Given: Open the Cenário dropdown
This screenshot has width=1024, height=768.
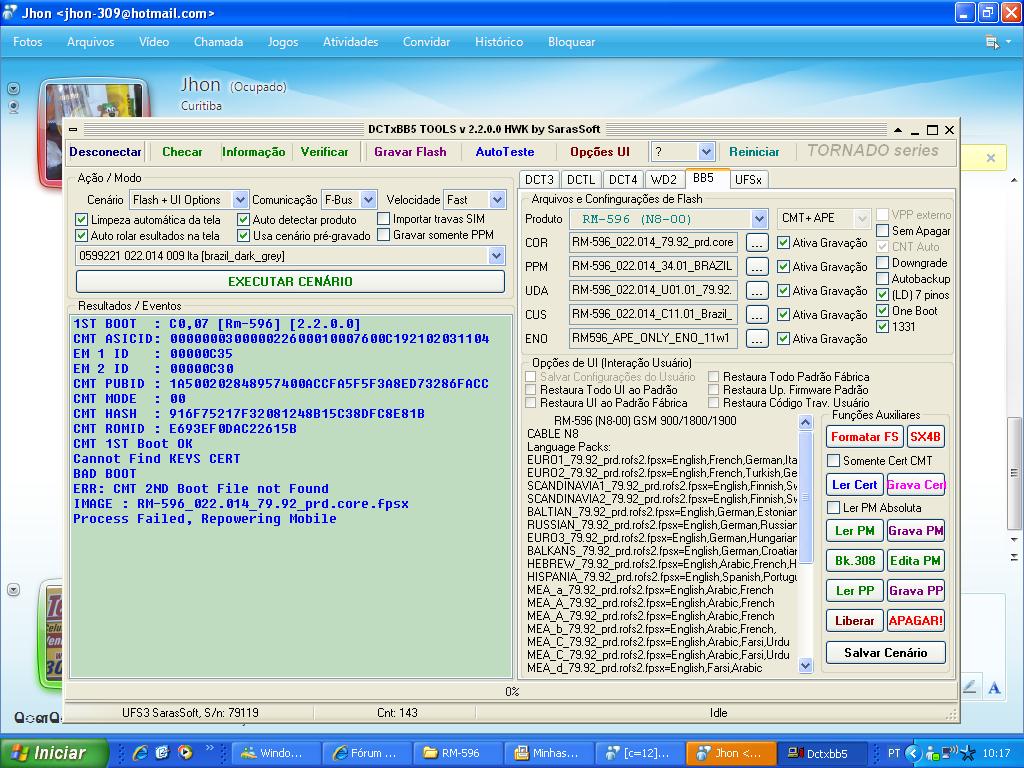Looking at the screenshot, I should (x=240, y=200).
